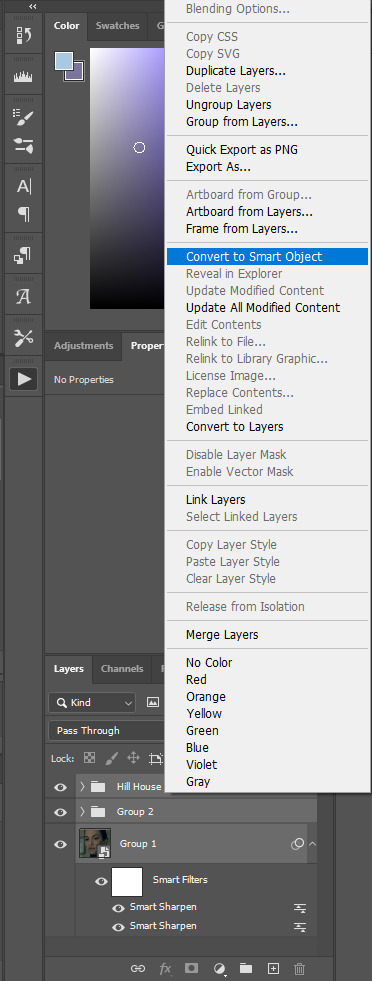Open the Pass Through blend mode dropdown
372x981 pixels.
click(x=106, y=731)
